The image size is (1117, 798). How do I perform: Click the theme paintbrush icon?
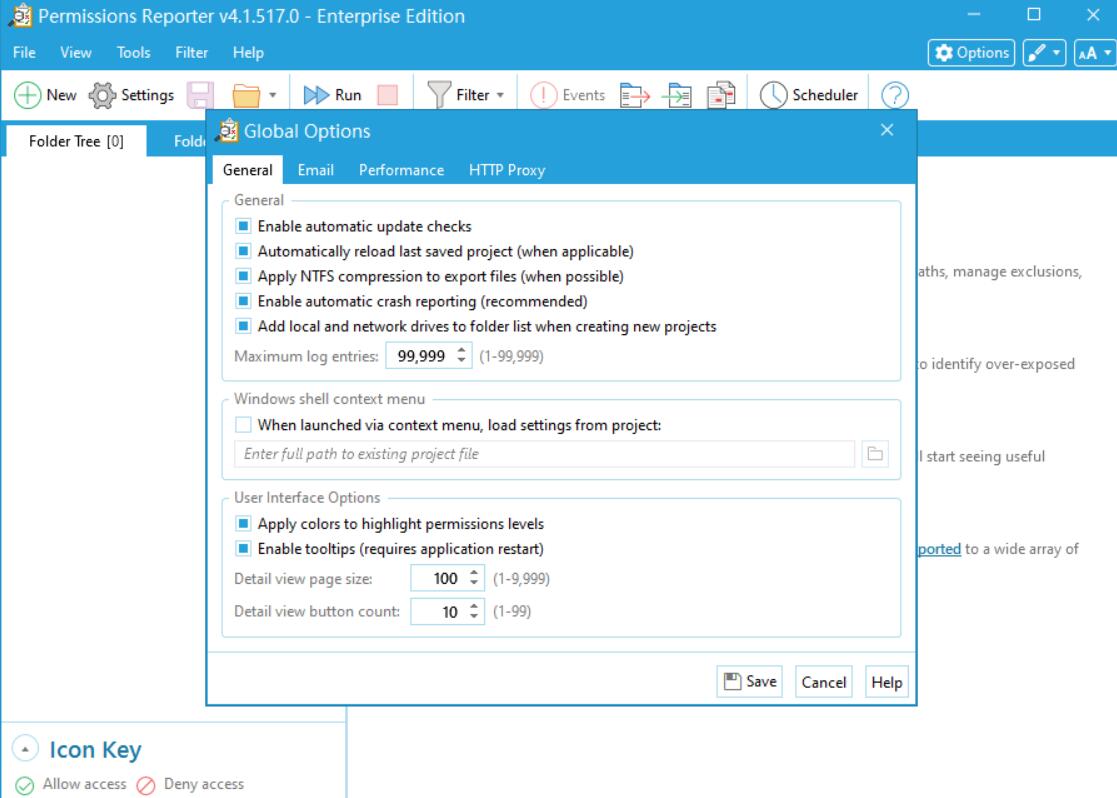[1037, 53]
